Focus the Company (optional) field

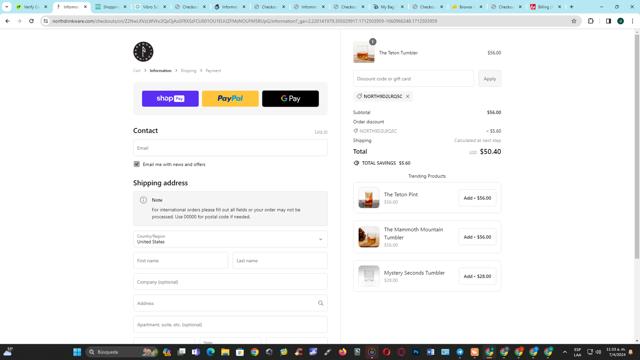(230, 282)
